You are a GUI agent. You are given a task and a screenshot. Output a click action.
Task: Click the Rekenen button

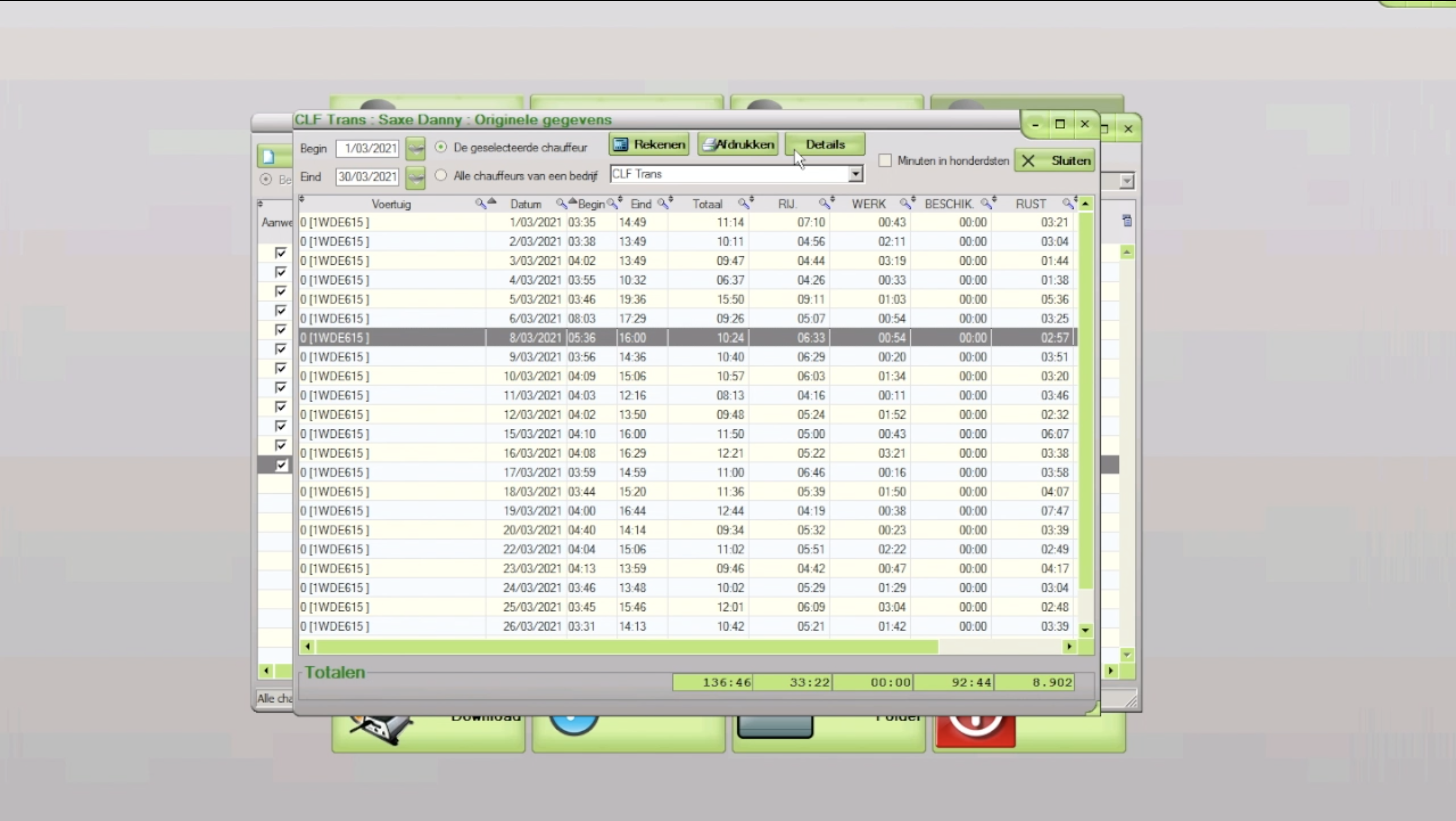tap(649, 144)
